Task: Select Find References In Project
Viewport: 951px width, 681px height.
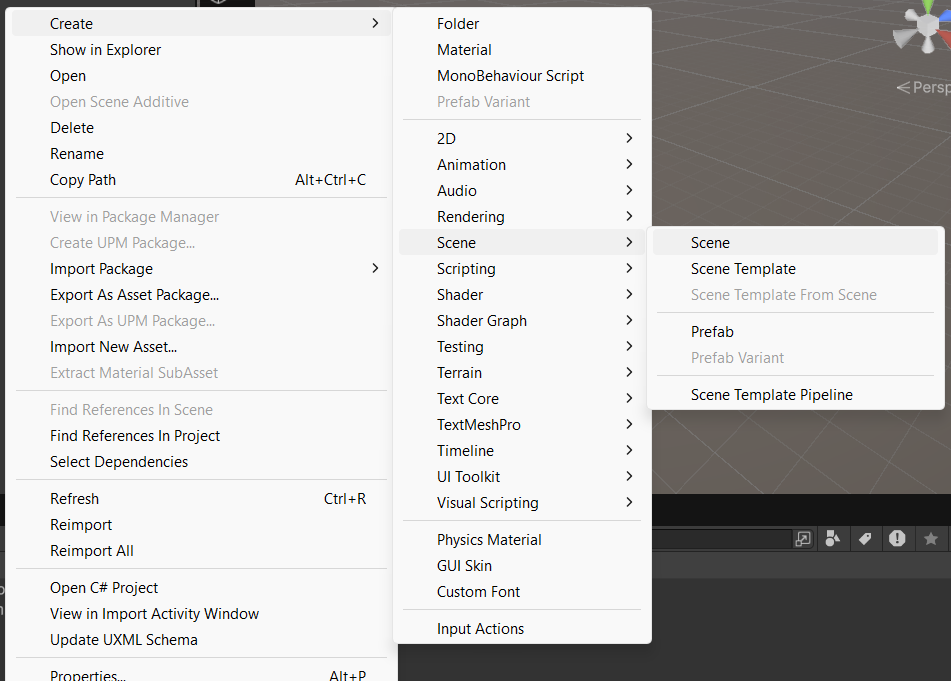Action: (201, 436)
